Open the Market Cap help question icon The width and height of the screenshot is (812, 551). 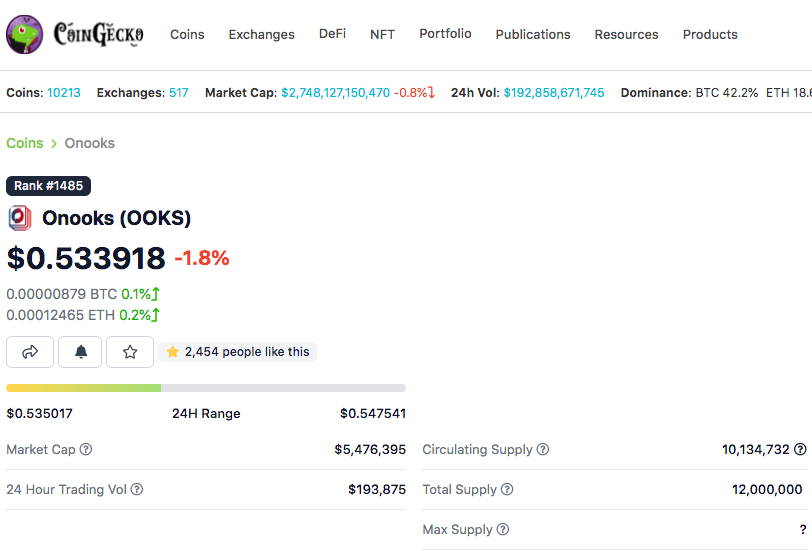point(86,449)
